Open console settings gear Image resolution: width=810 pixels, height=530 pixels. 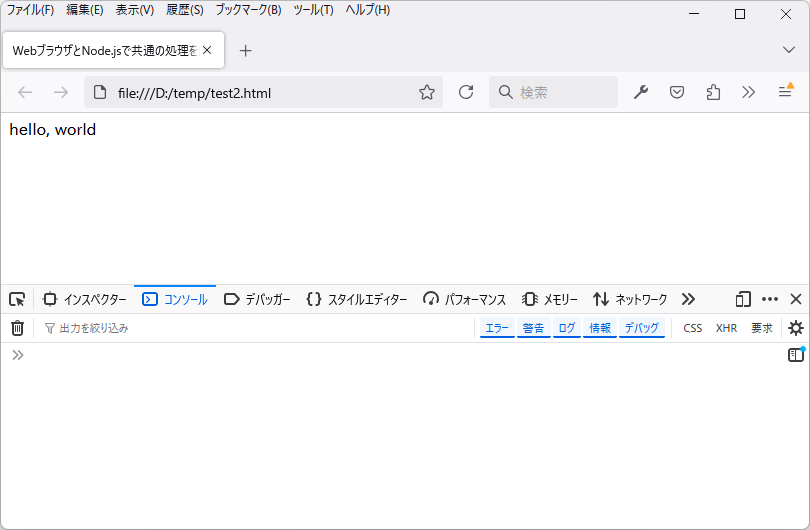point(796,328)
